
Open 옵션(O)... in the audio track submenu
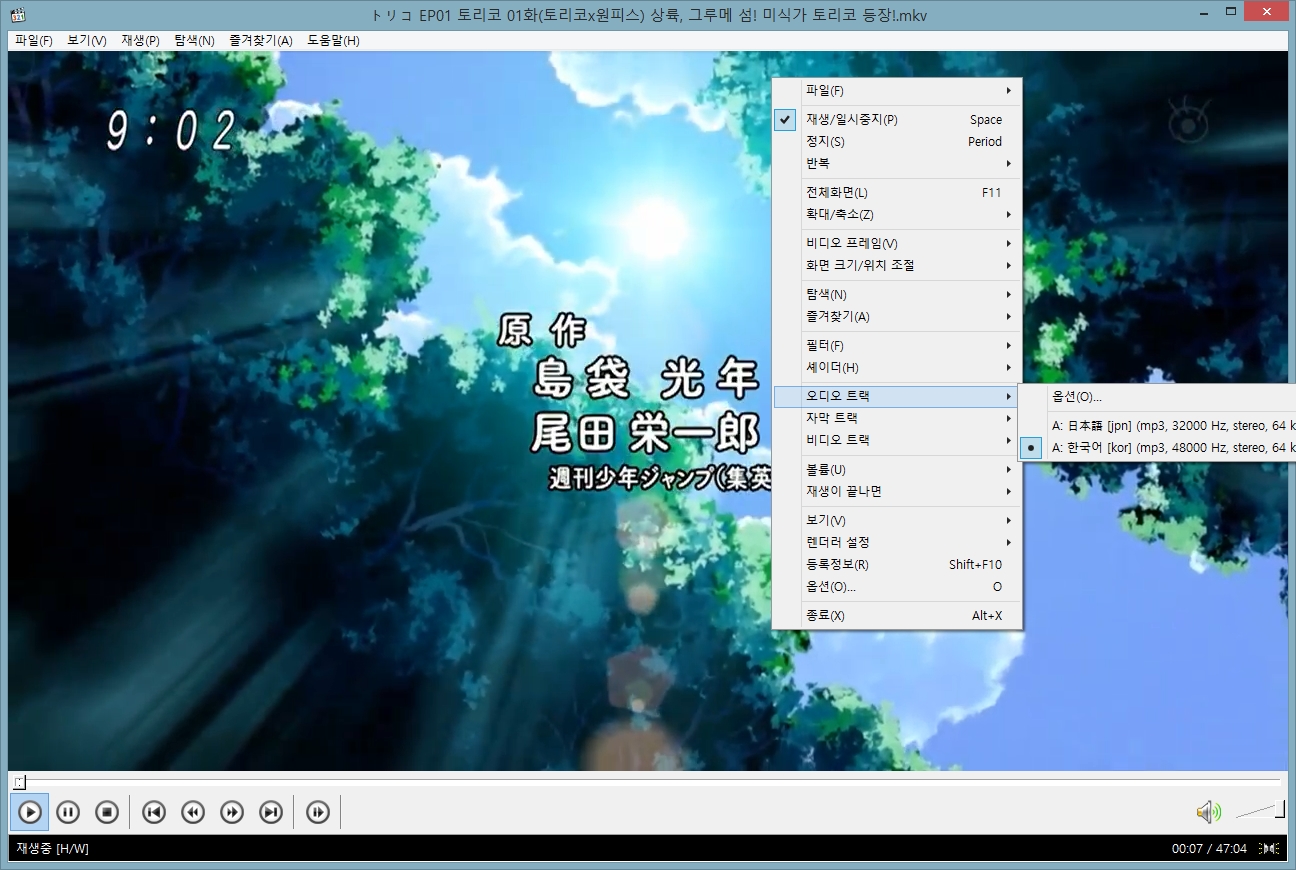pyautogui.click(x=1157, y=397)
